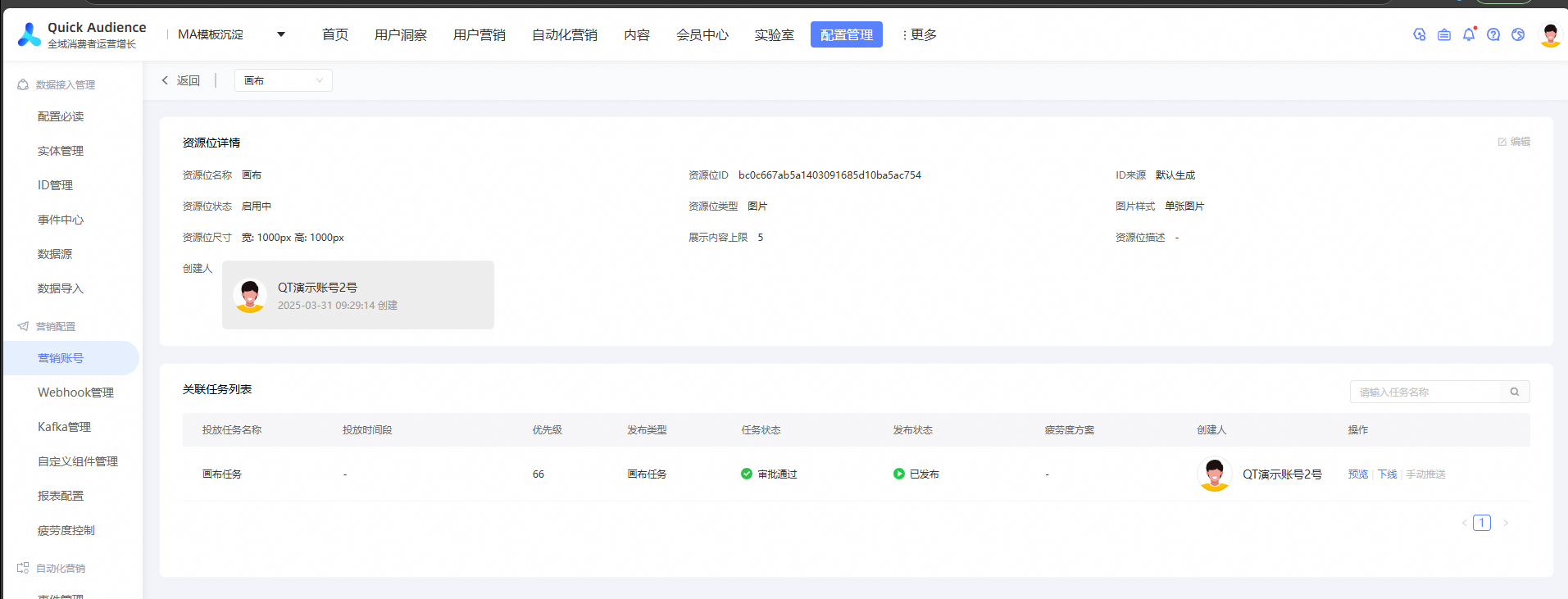Click 预览 for the 画布任务 row
Screen dimensions: 1568x599
pos(1358,474)
